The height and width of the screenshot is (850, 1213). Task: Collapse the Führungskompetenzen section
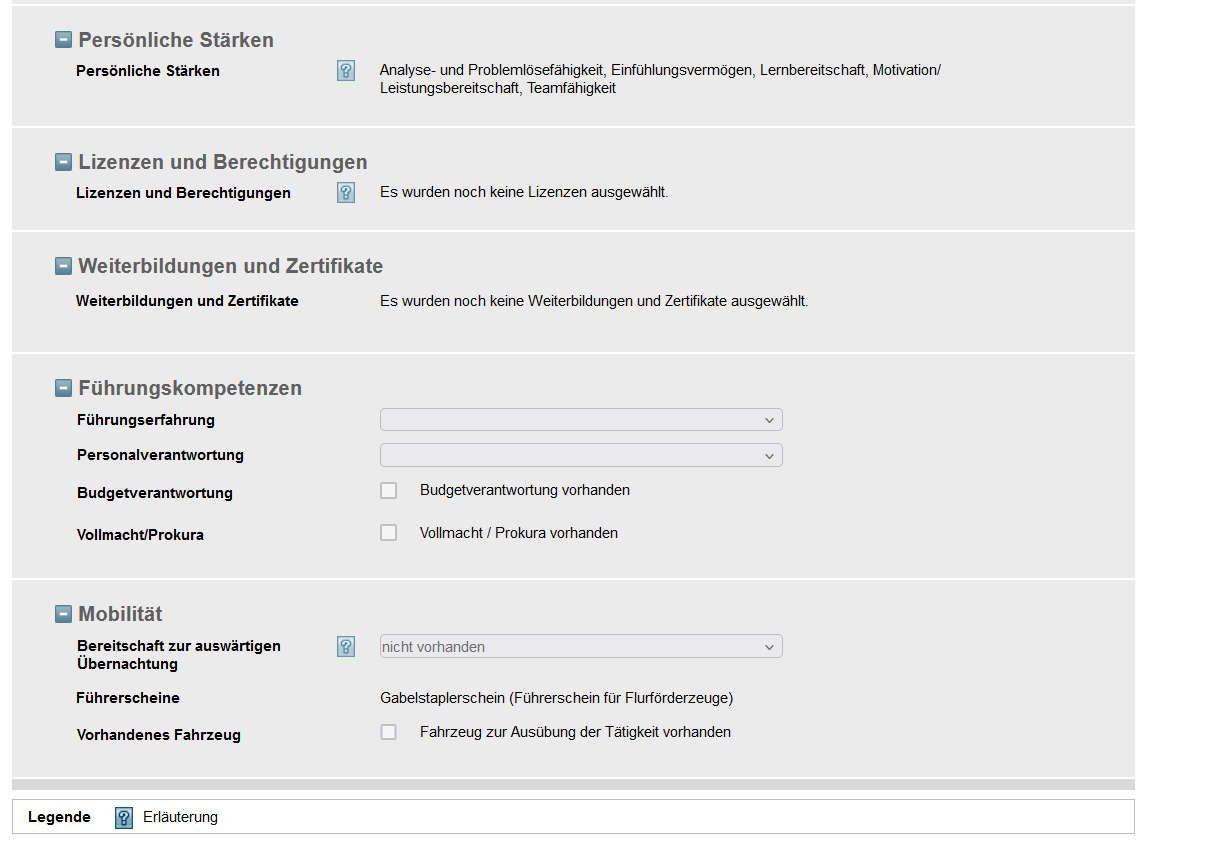pos(64,388)
